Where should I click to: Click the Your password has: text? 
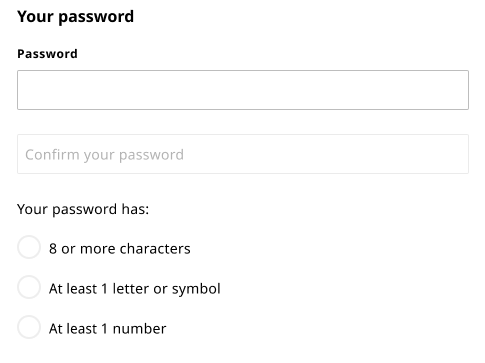coord(83,210)
